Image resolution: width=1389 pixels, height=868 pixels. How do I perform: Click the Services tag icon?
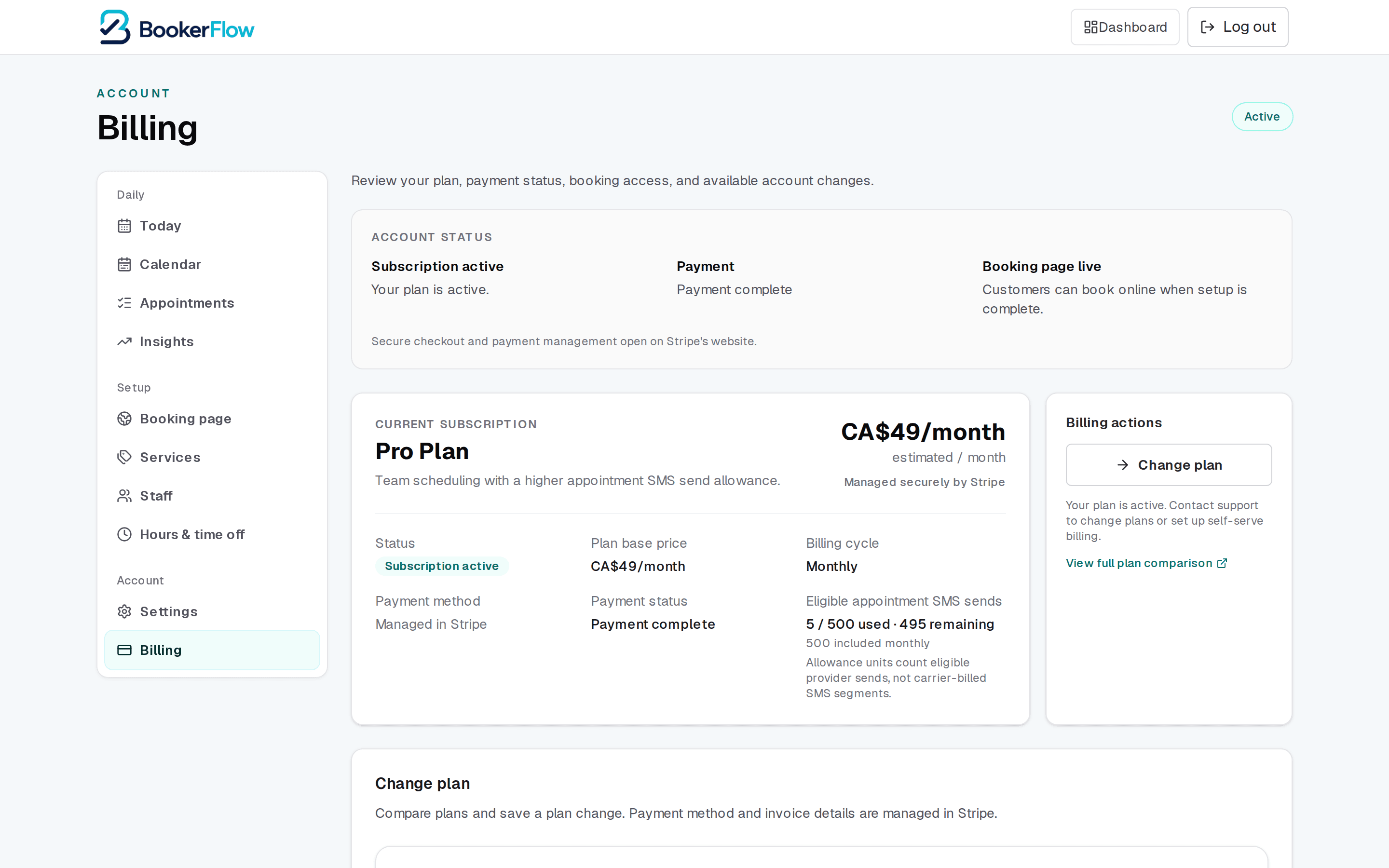[124, 457]
